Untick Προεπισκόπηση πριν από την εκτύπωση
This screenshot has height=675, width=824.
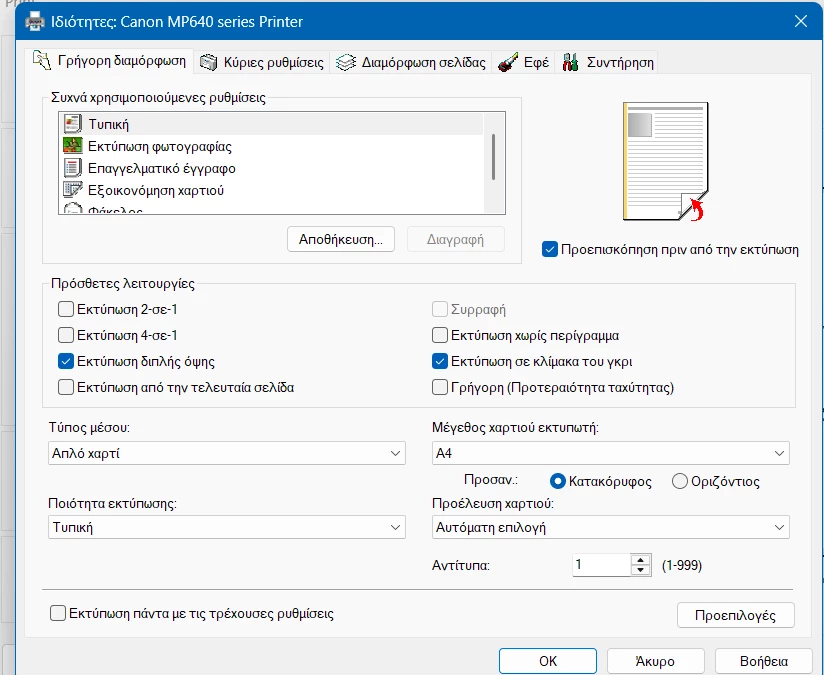click(x=550, y=249)
